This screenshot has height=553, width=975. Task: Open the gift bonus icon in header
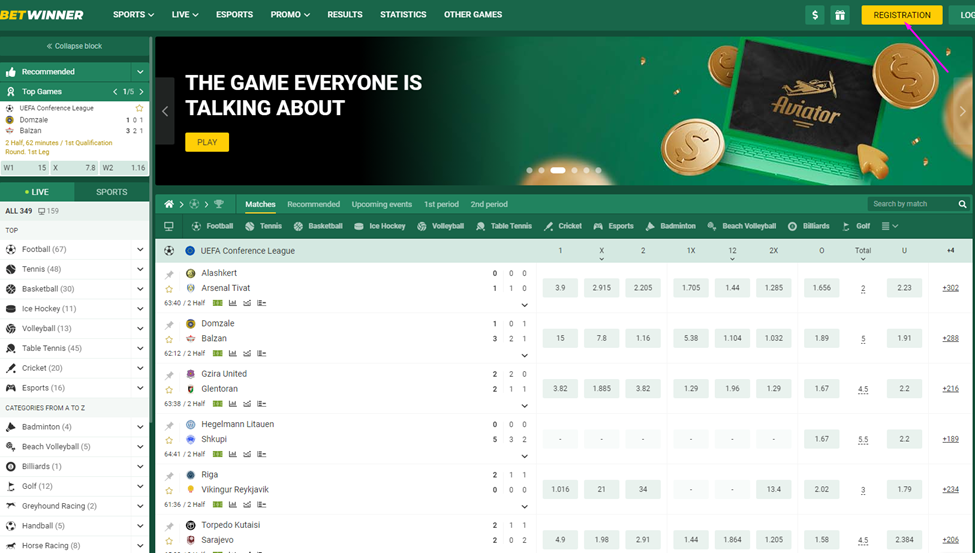point(839,15)
